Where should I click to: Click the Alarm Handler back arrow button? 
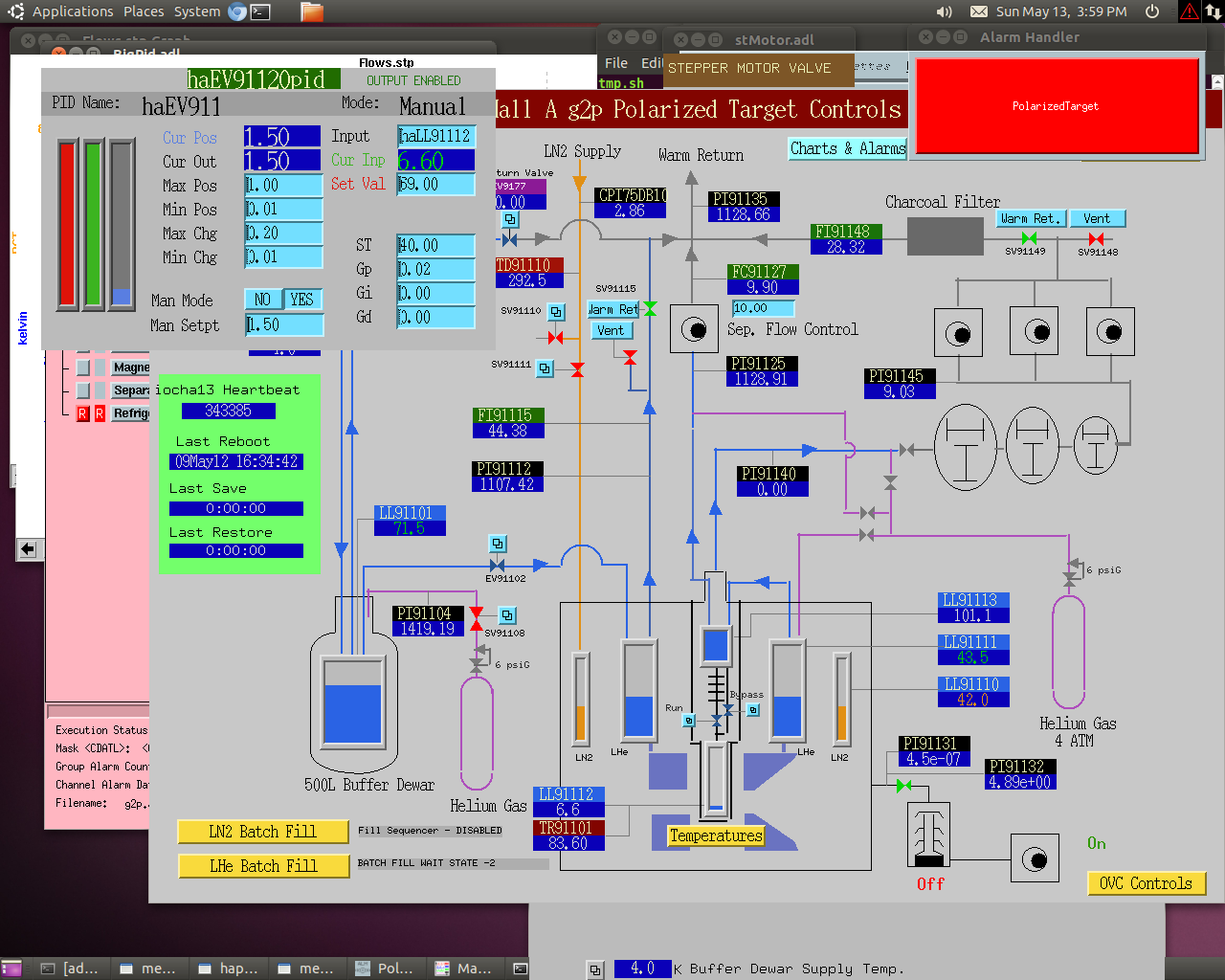click(x=28, y=548)
